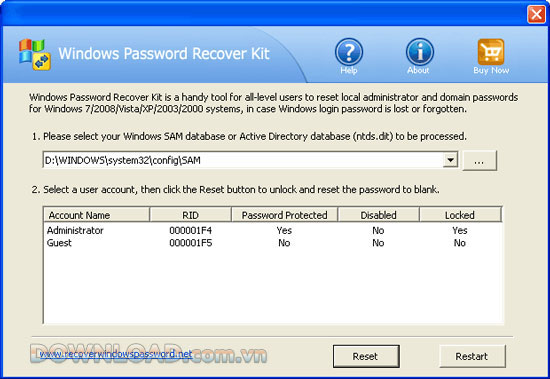
Task: Sort by the Disabled column header
Action: tap(378, 215)
